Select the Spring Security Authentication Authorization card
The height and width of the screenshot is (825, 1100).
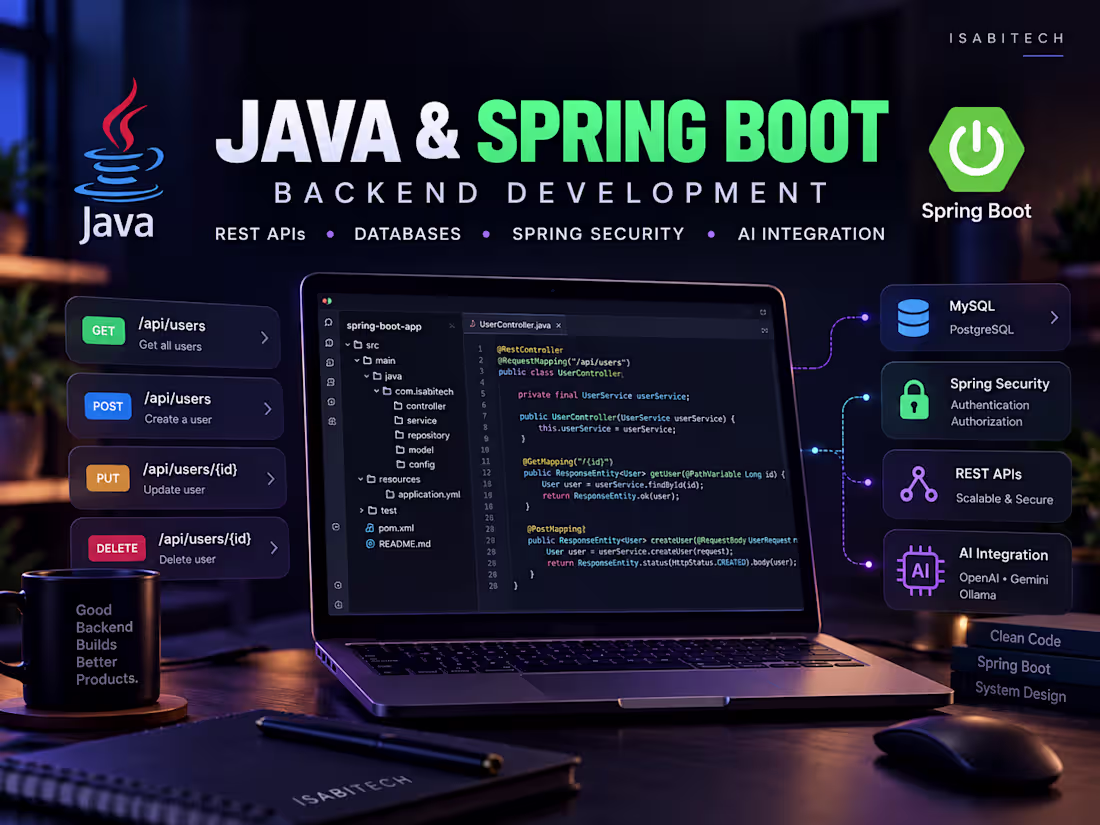pyautogui.click(x=976, y=401)
